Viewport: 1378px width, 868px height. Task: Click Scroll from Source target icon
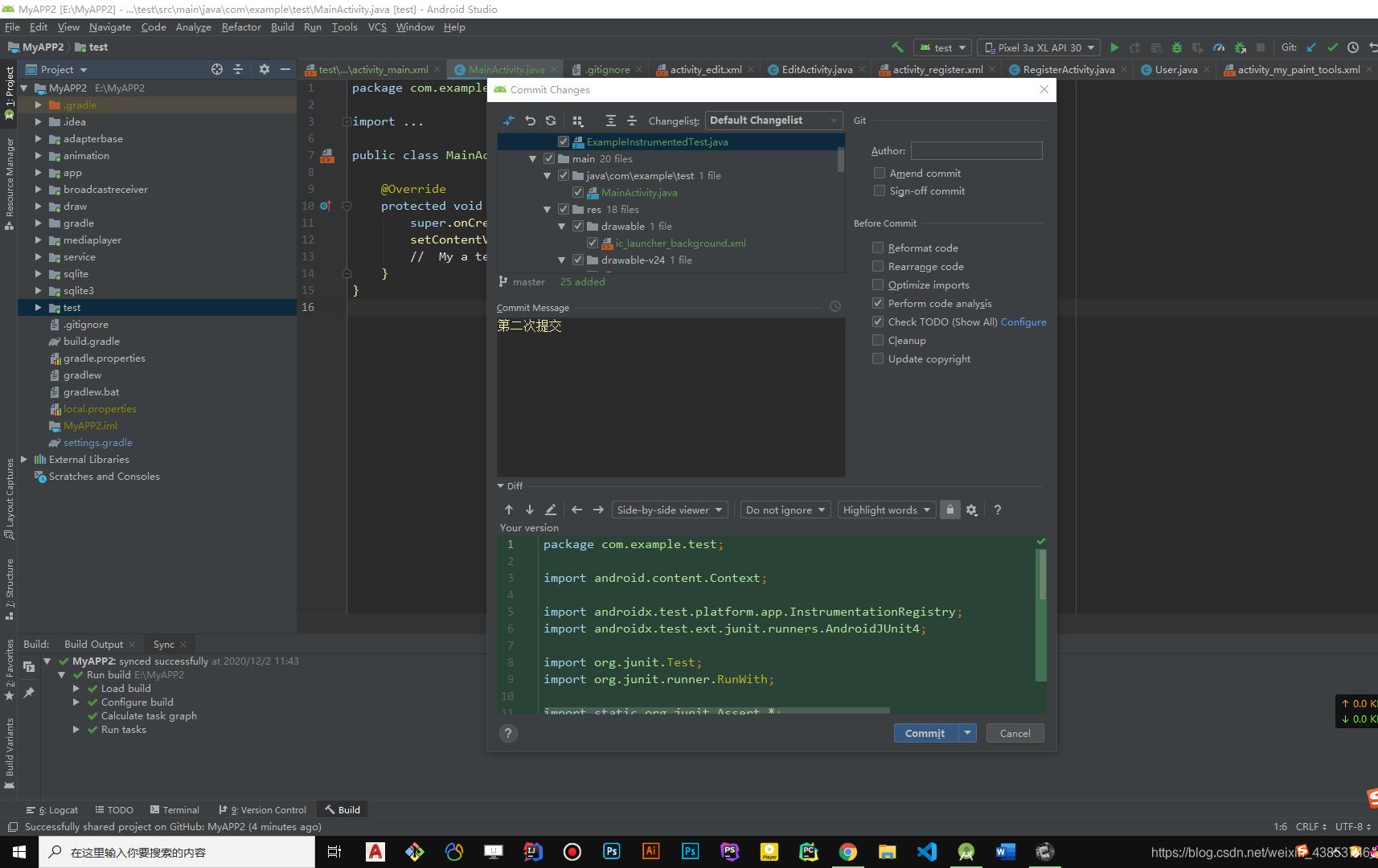tap(217, 69)
